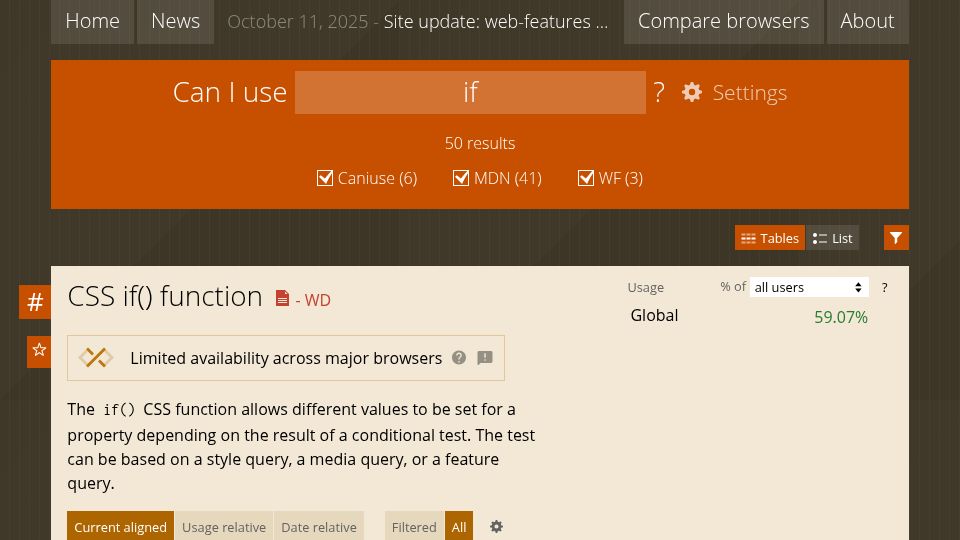Open Compare browsers page
The width and height of the screenshot is (960, 540).
724,21
